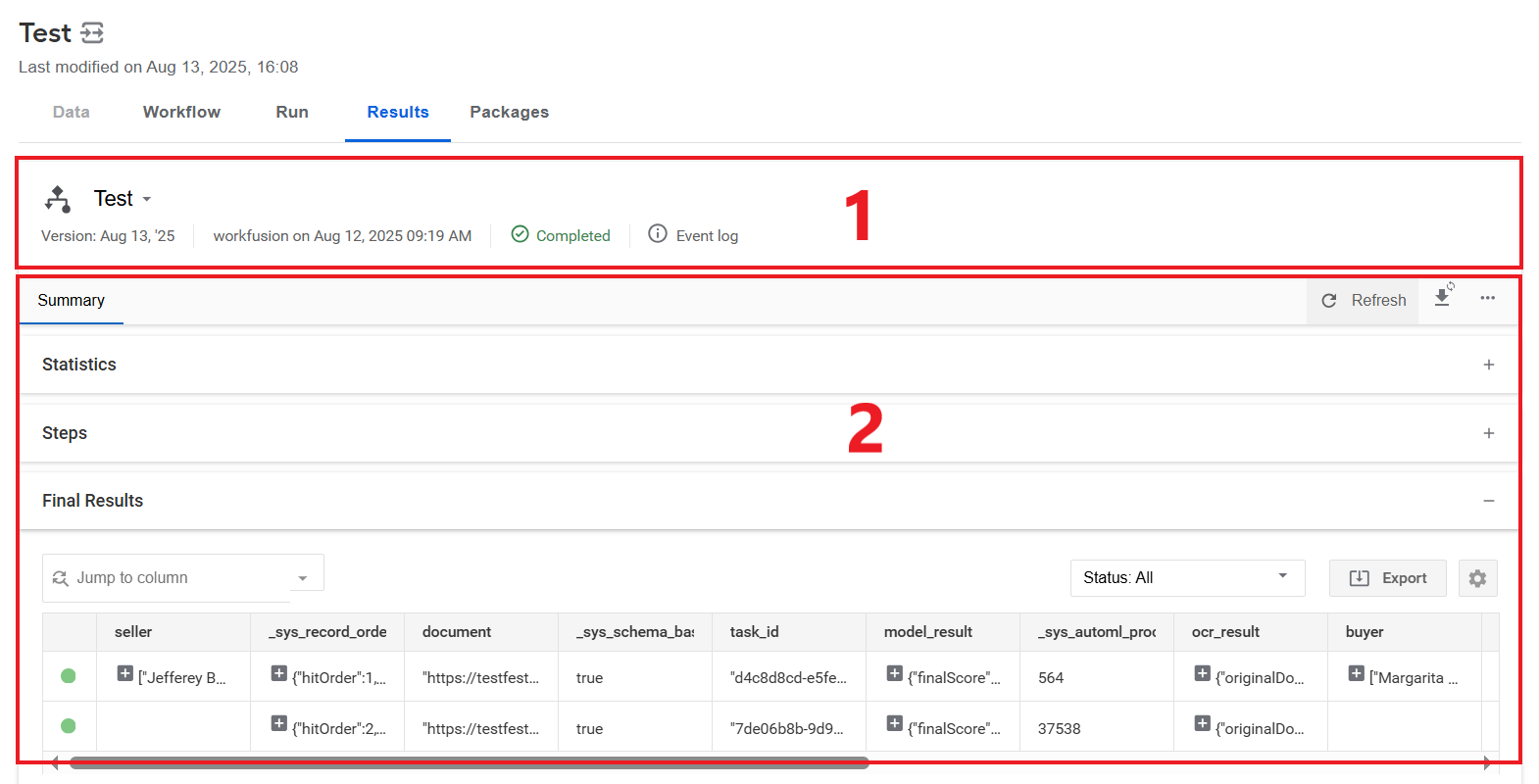This screenshot has width=1539, height=784.
Task: Go to the Packages tab
Action: click(510, 112)
